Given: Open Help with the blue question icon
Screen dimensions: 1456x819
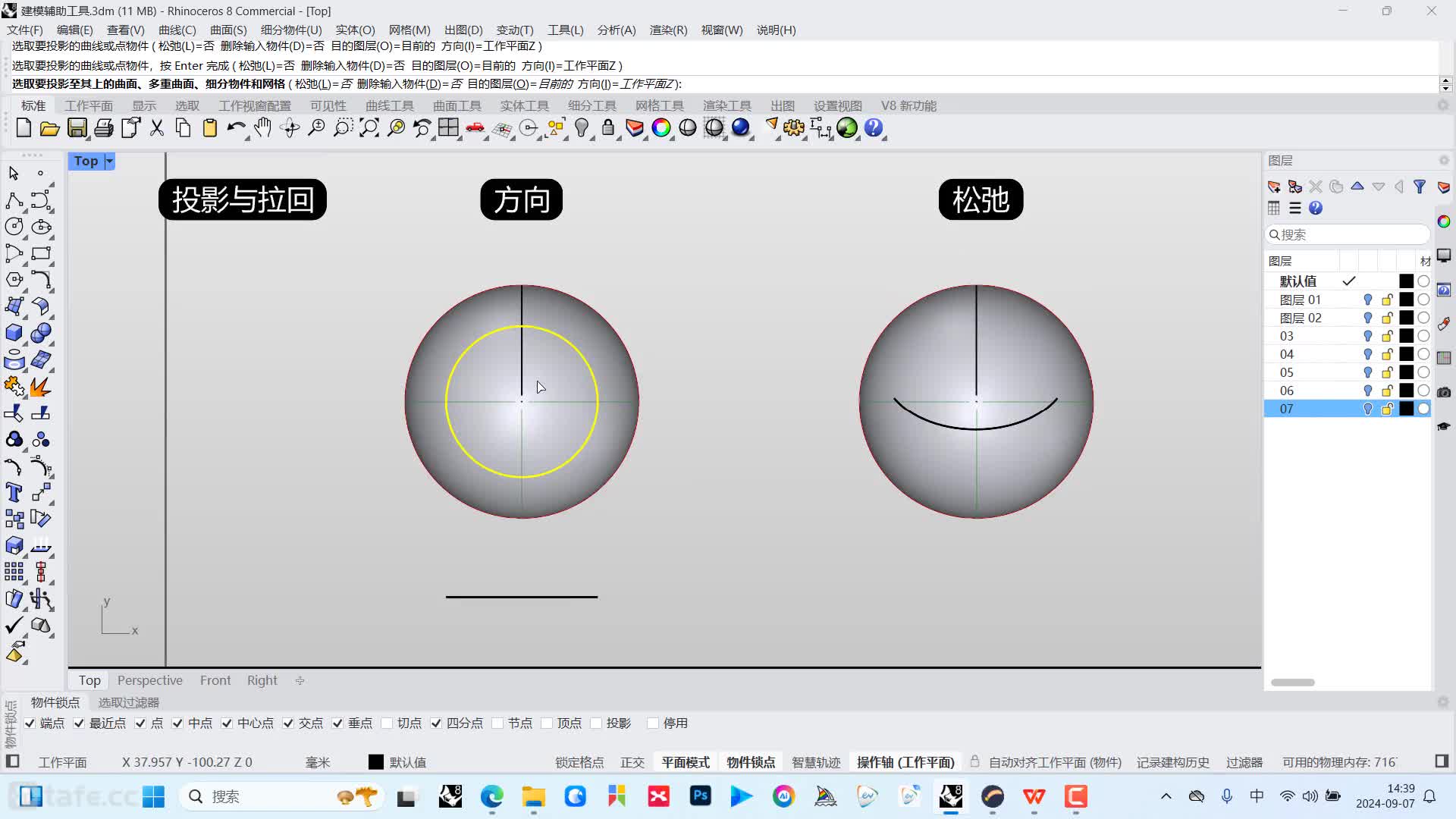Looking at the screenshot, I should pyautogui.click(x=874, y=128).
